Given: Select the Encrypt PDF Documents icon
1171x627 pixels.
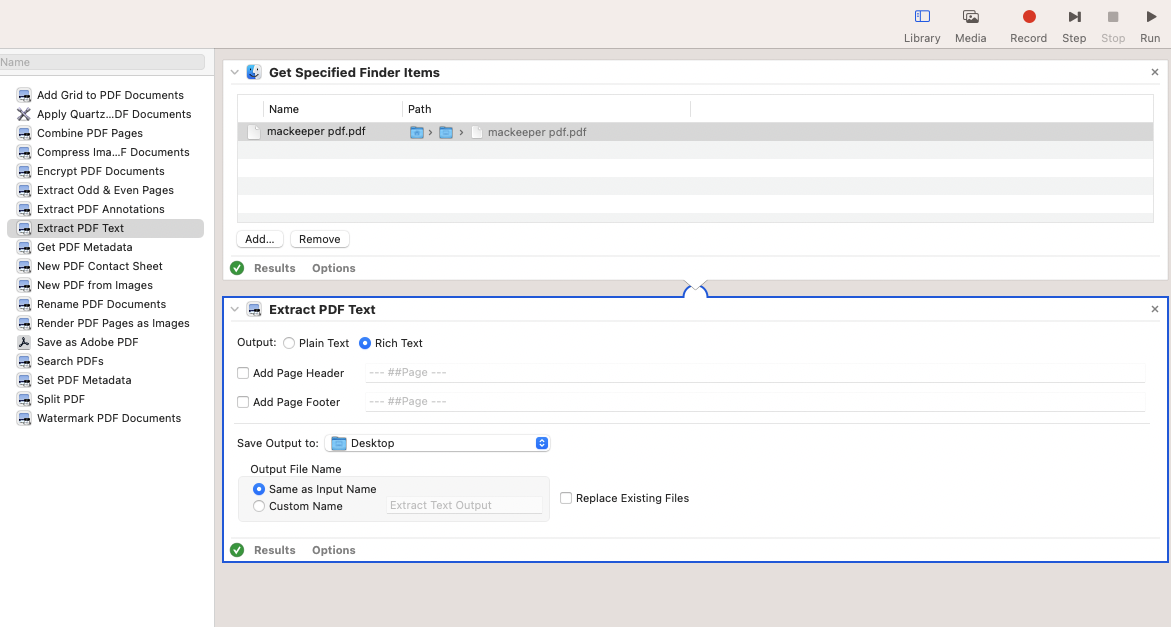Looking at the screenshot, I should [24, 171].
